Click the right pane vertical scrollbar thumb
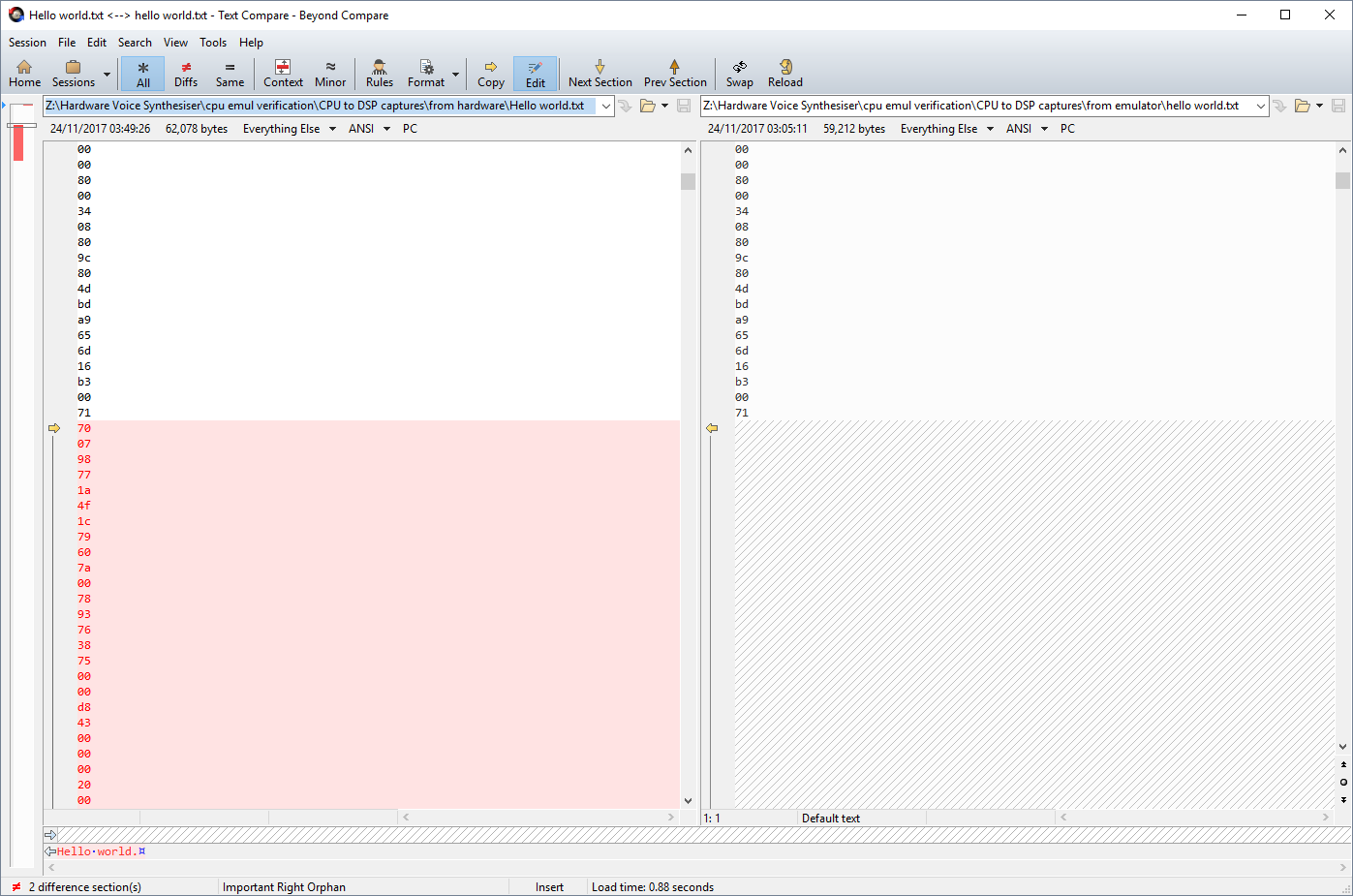The width and height of the screenshot is (1353, 896). tap(1342, 181)
